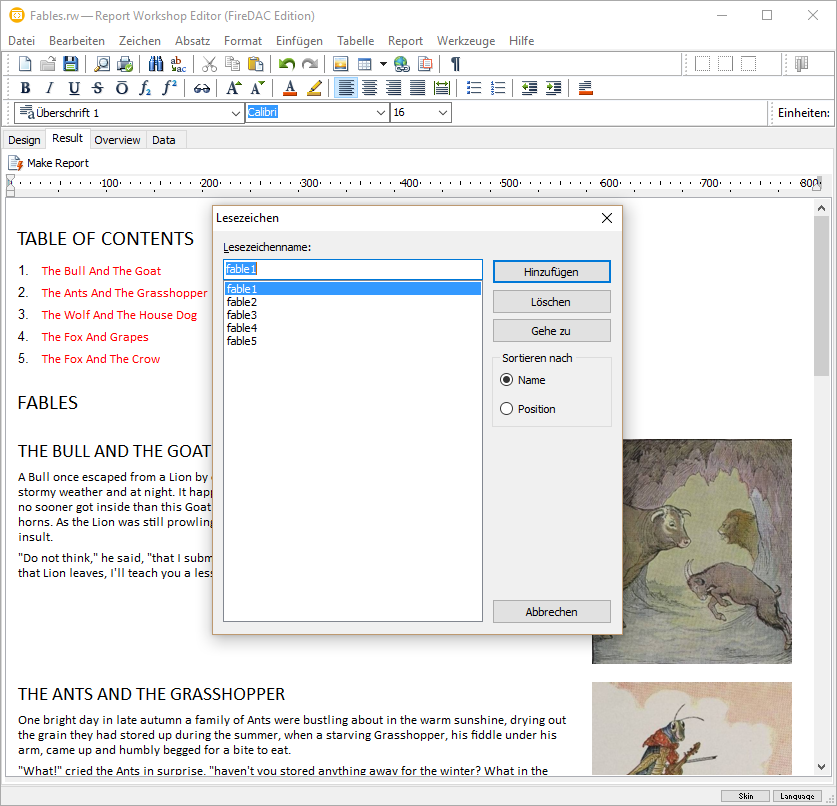
Task: Select the Position sort radio button
Action: (506, 409)
